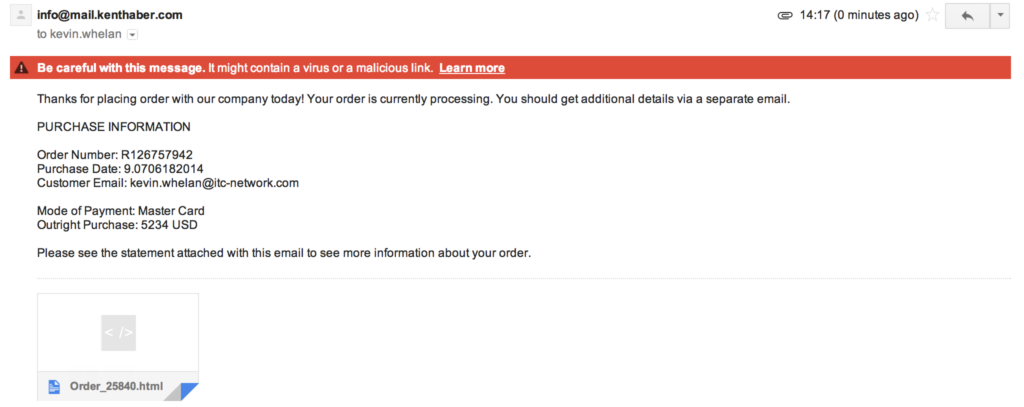Click the warning triangle icon in red banner
The height and width of the screenshot is (407, 1024).
23,68
